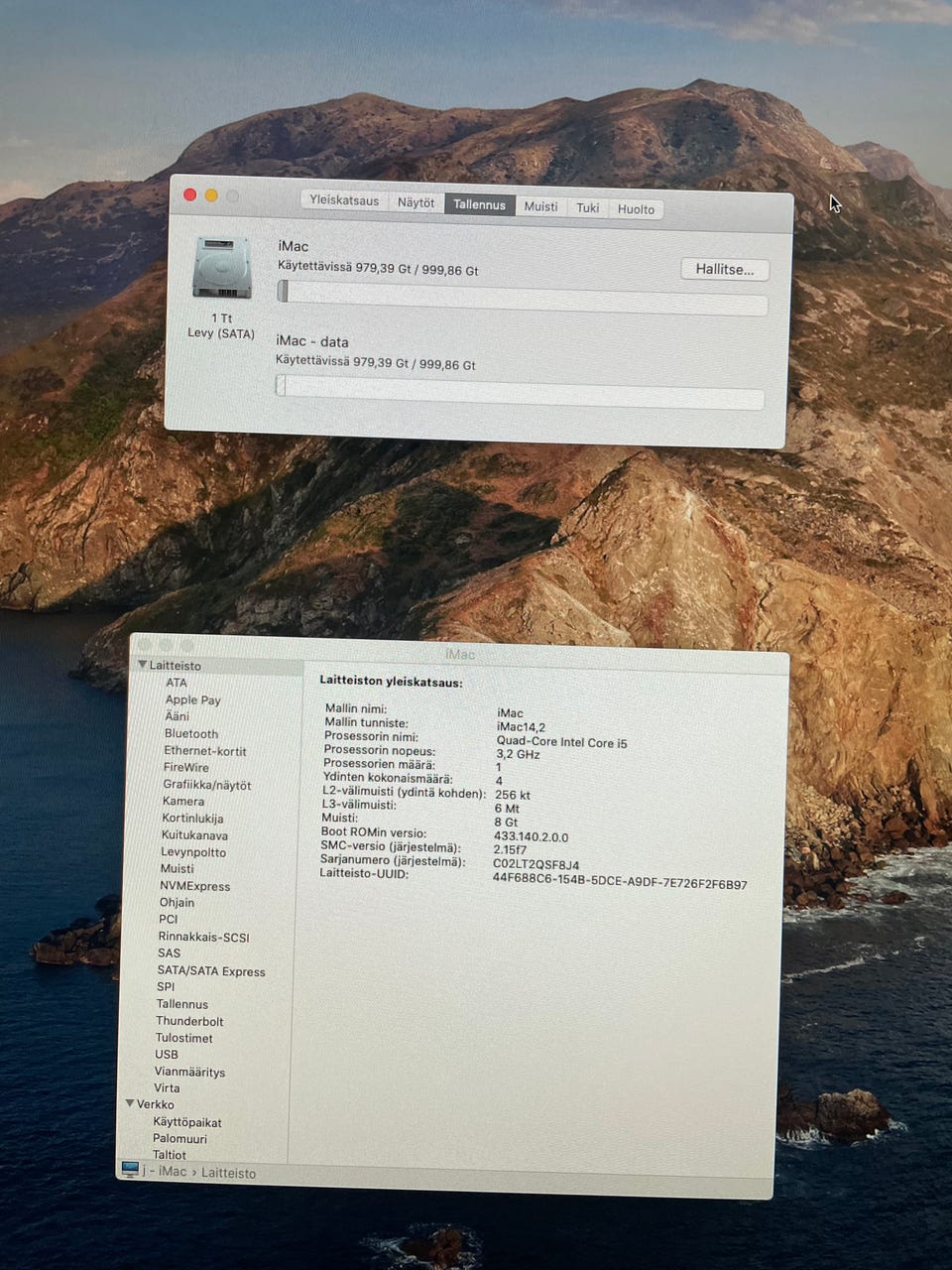The height and width of the screenshot is (1270, 952).
Task: Select Kortinlukija in the sidebar
Action: [x=192, y=819]
